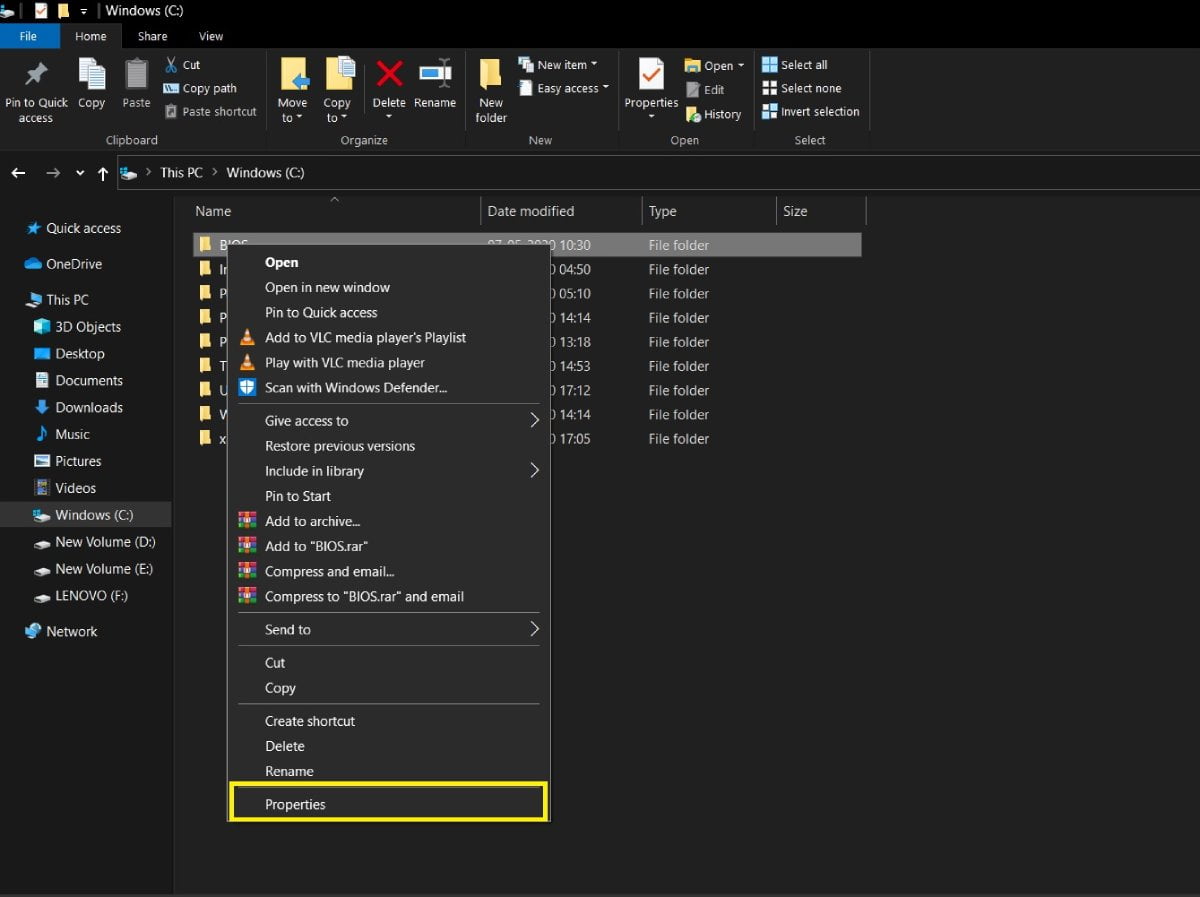The image size is (1200, 897).
Task: Click This PC in address breadcrumb
Action: click(x=181, y=173)
